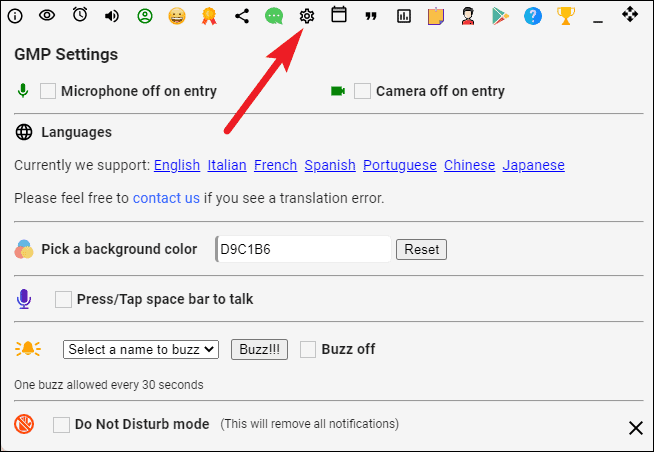Viewport: 654px width, 452px height.
Task: Close settings panel with X icon
Action: (x=636, y=428)
